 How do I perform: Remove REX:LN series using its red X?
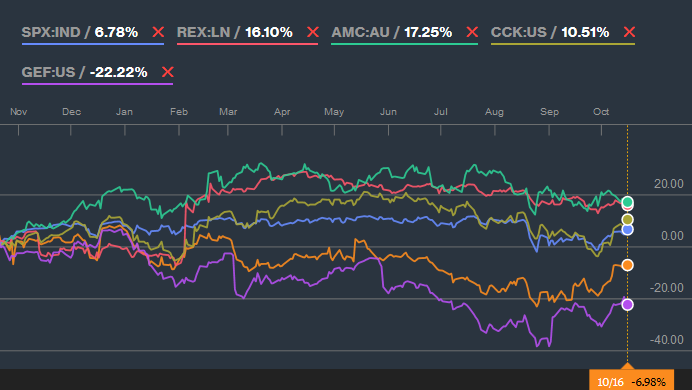(313, 32)
